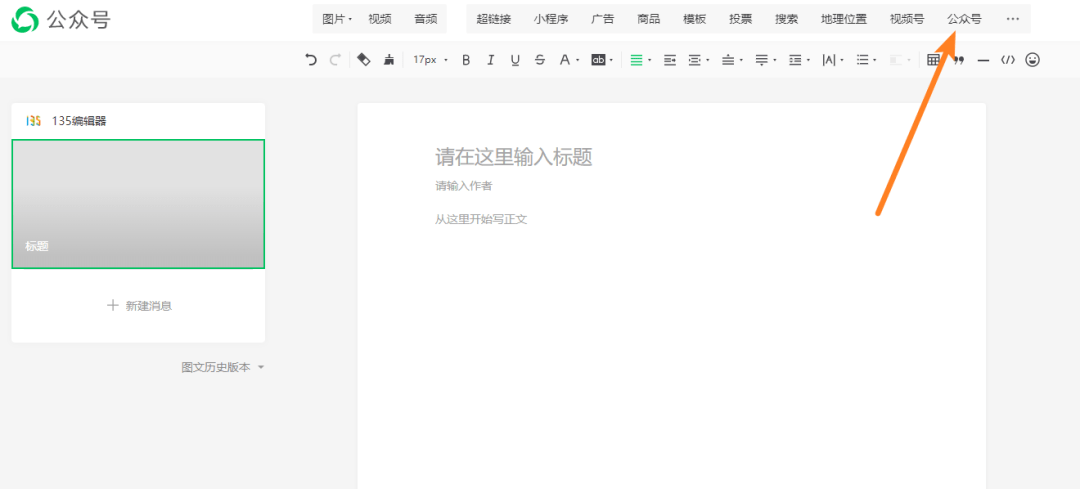1080x489 pixels.
Task: Toggle italic formatting
Action: coord(490,60)
